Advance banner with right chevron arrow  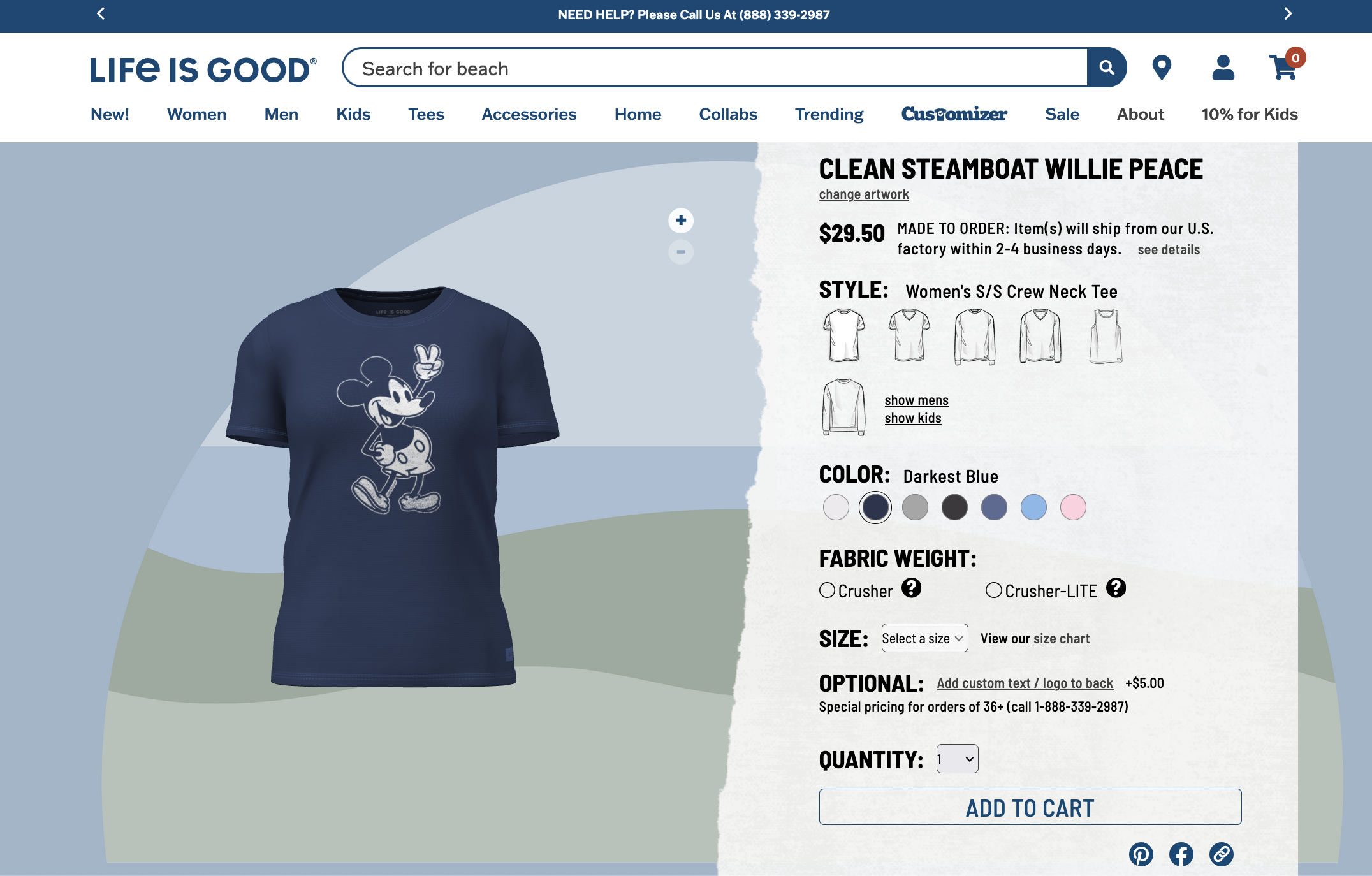(1288, 14)
